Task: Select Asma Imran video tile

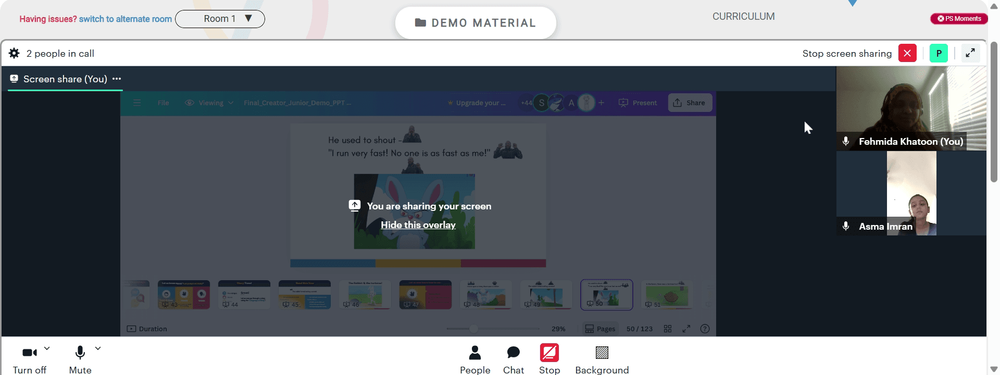Action: coord(911,193)
